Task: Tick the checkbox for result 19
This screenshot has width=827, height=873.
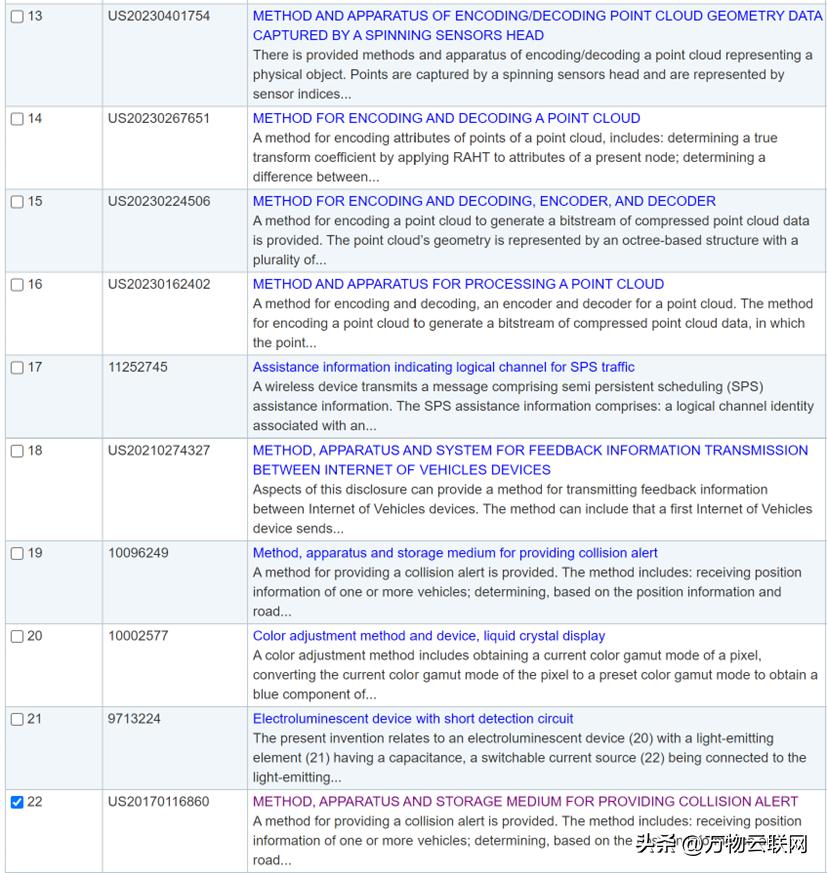Action: click(17, 554)
